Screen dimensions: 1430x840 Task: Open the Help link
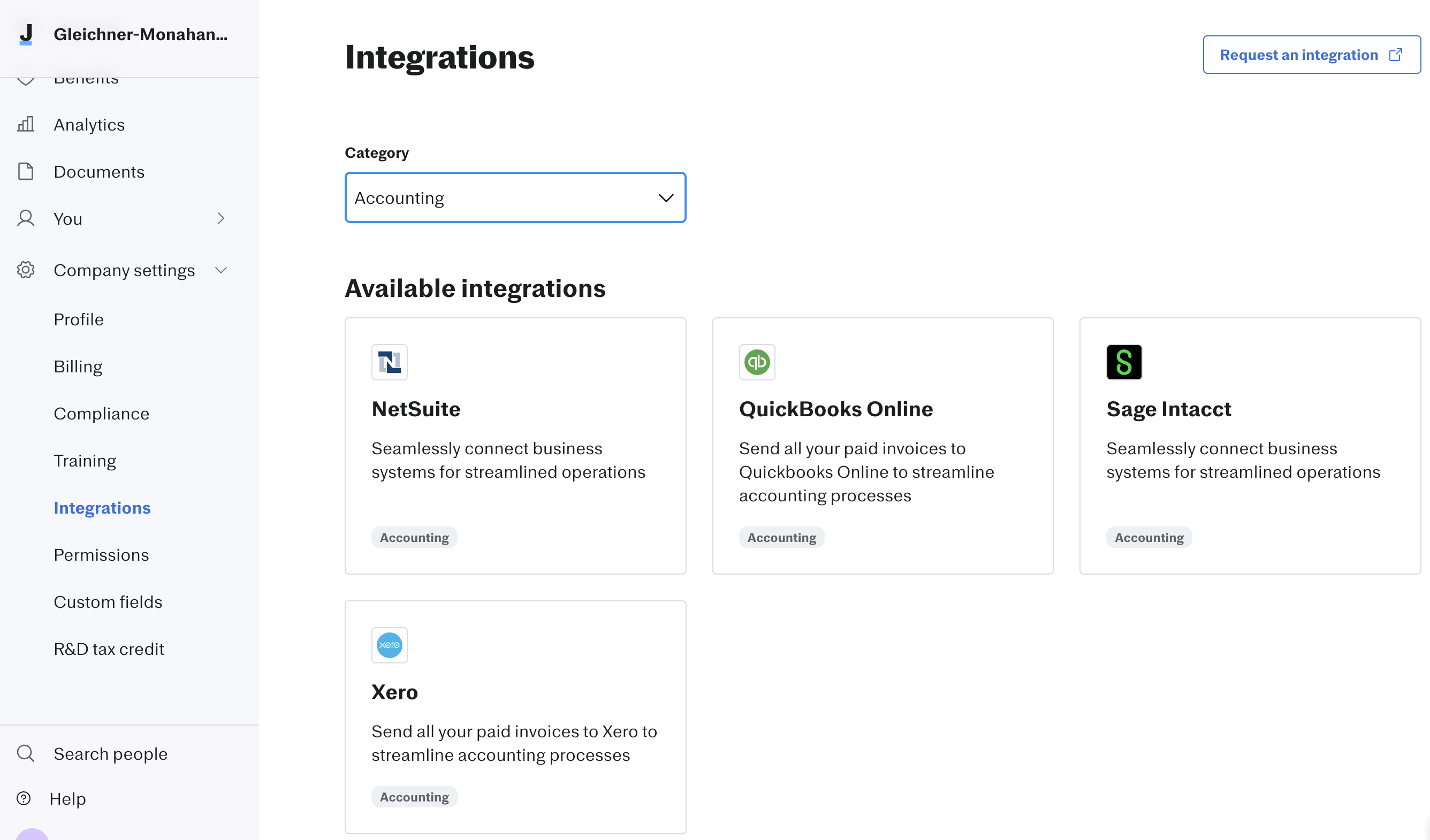pyautogui.click(x=67, y=799)
